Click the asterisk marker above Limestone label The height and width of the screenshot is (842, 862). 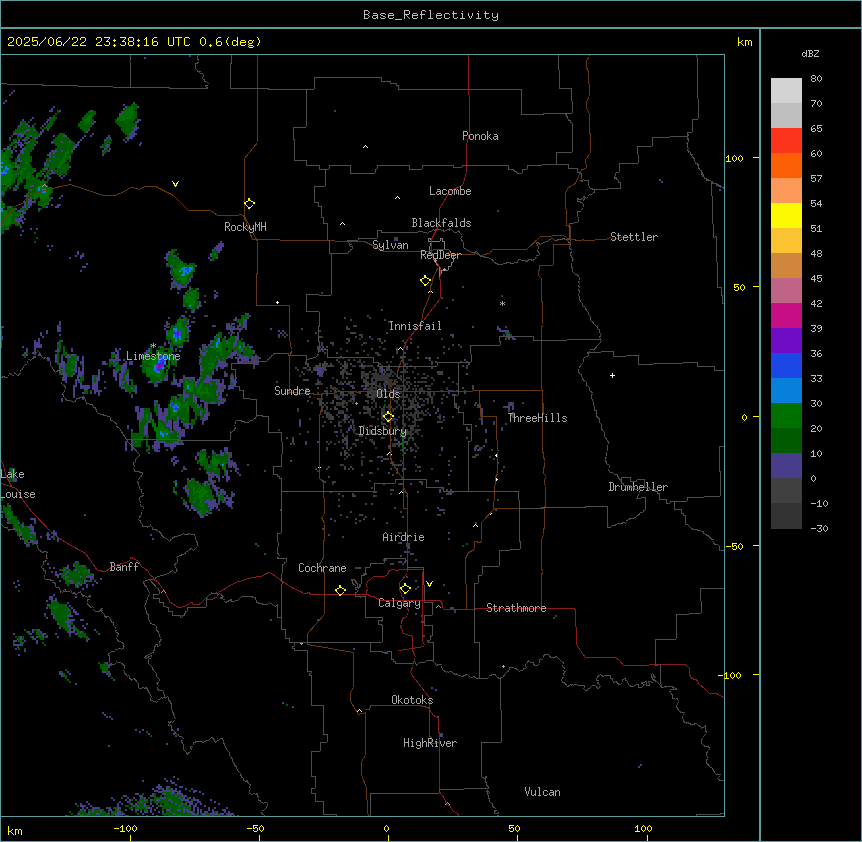click(x=153, y=346)
